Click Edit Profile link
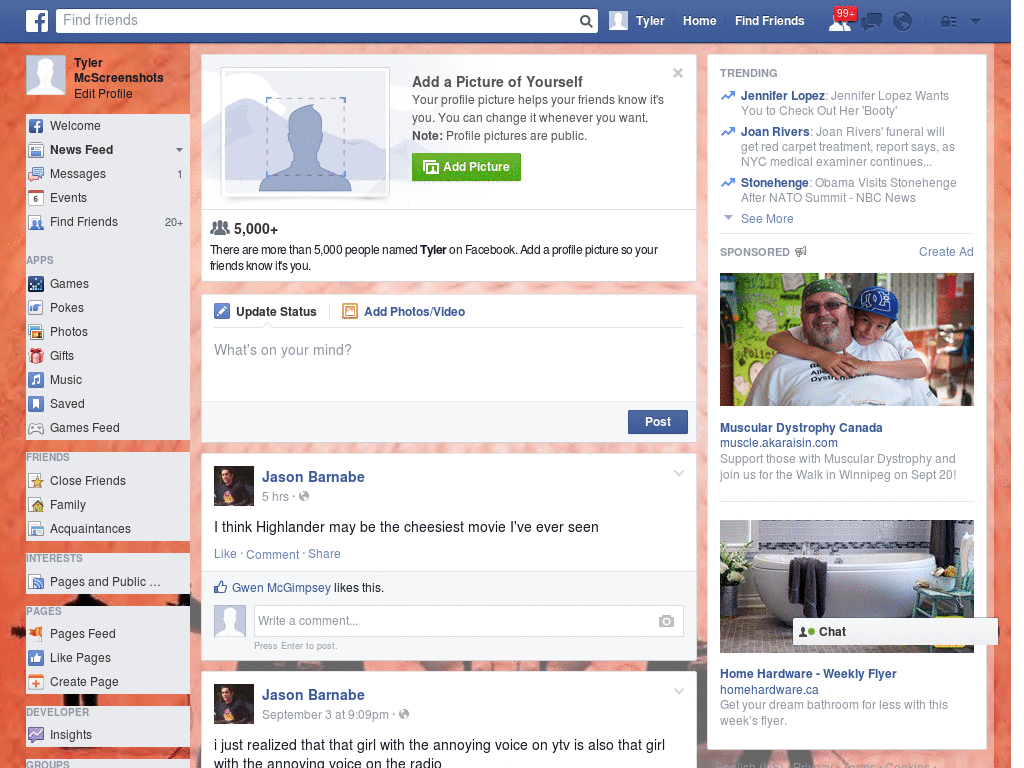This screenshot has height=768, width=1024. [x=103, y=94]
